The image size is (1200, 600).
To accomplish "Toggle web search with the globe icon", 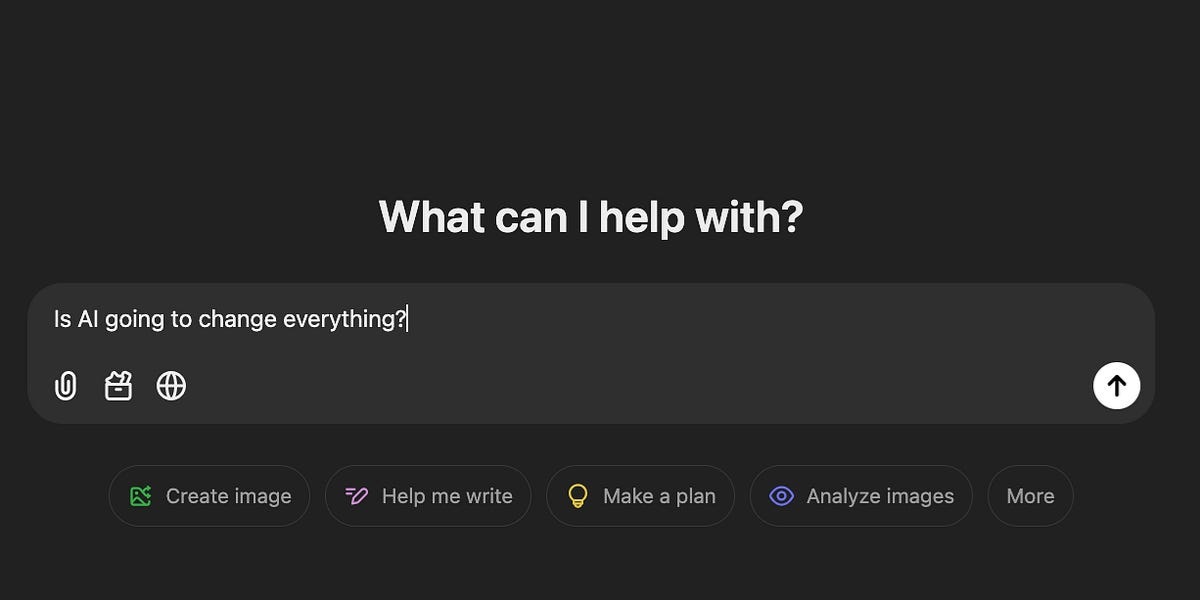I will pyautogui.click(x=171, y=386).
